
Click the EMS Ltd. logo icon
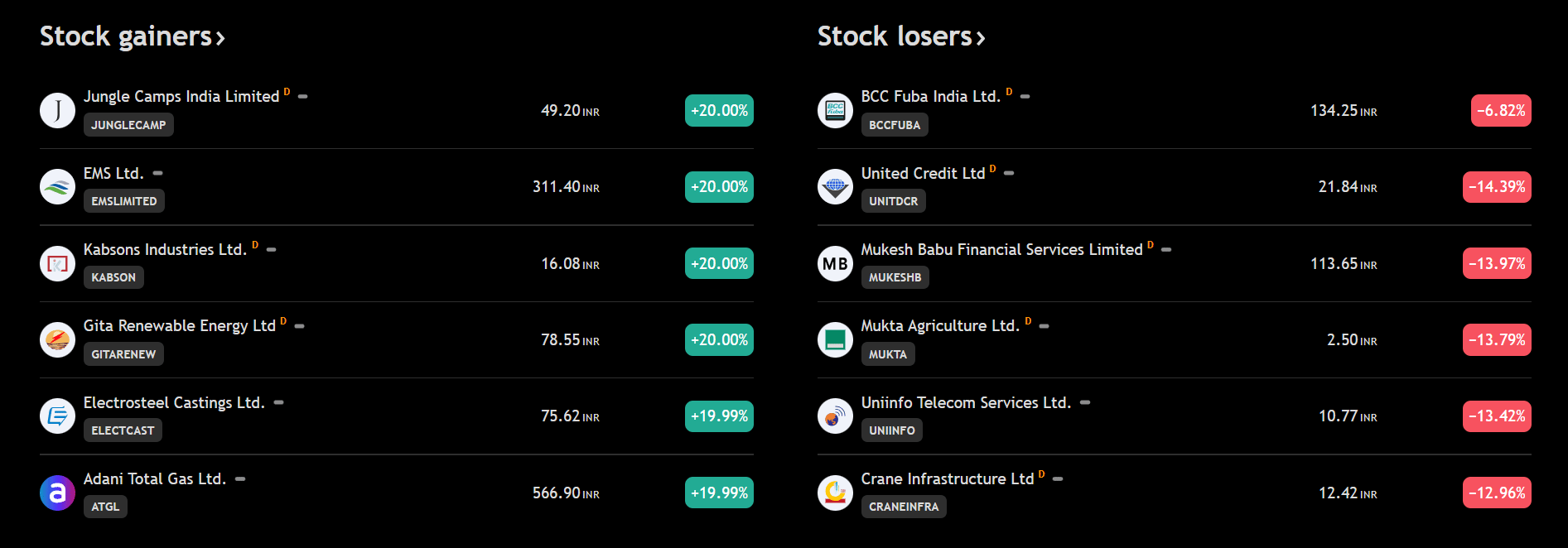click(x=57, y=186)
